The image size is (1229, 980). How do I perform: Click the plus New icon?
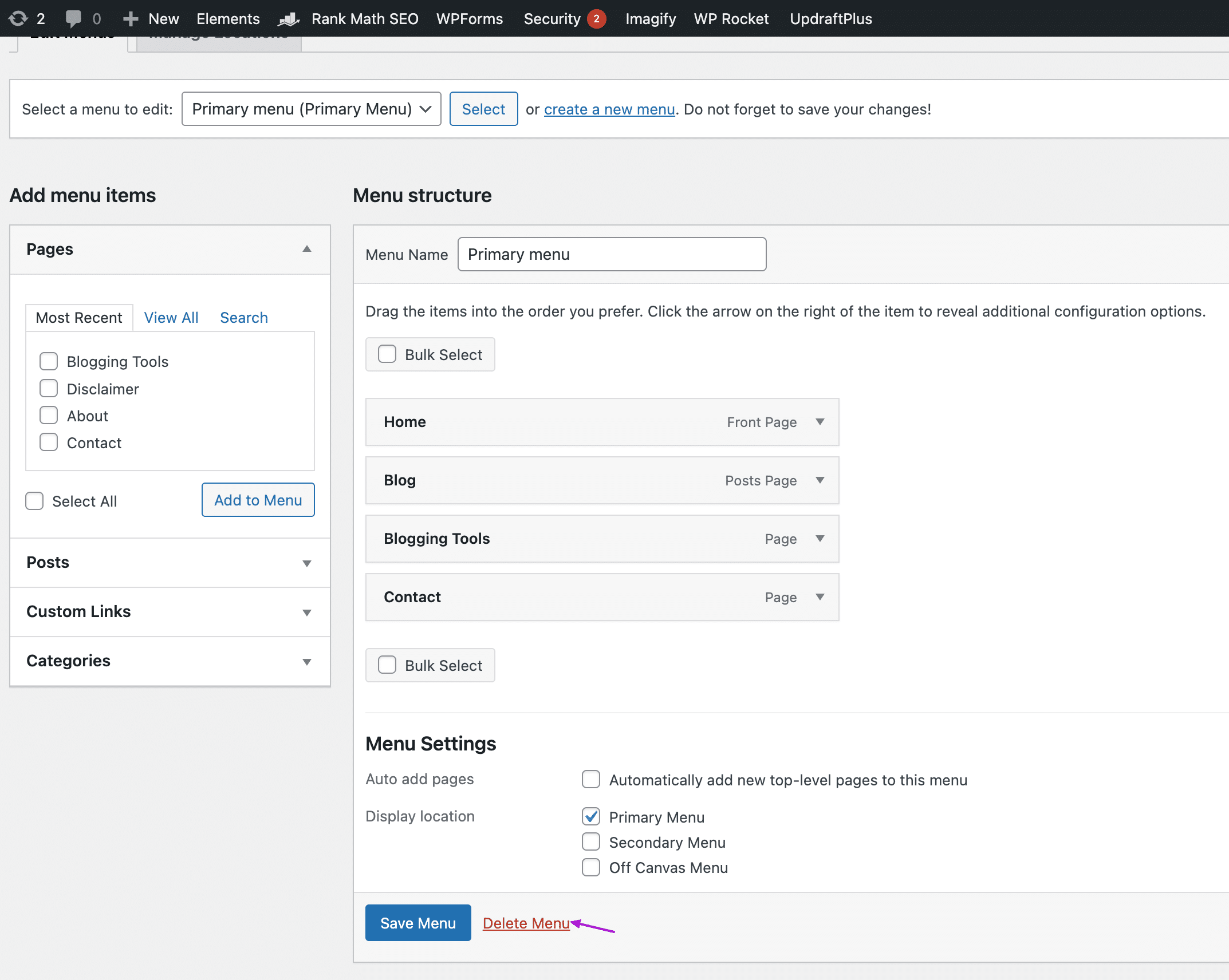click(x=131, y=19)
